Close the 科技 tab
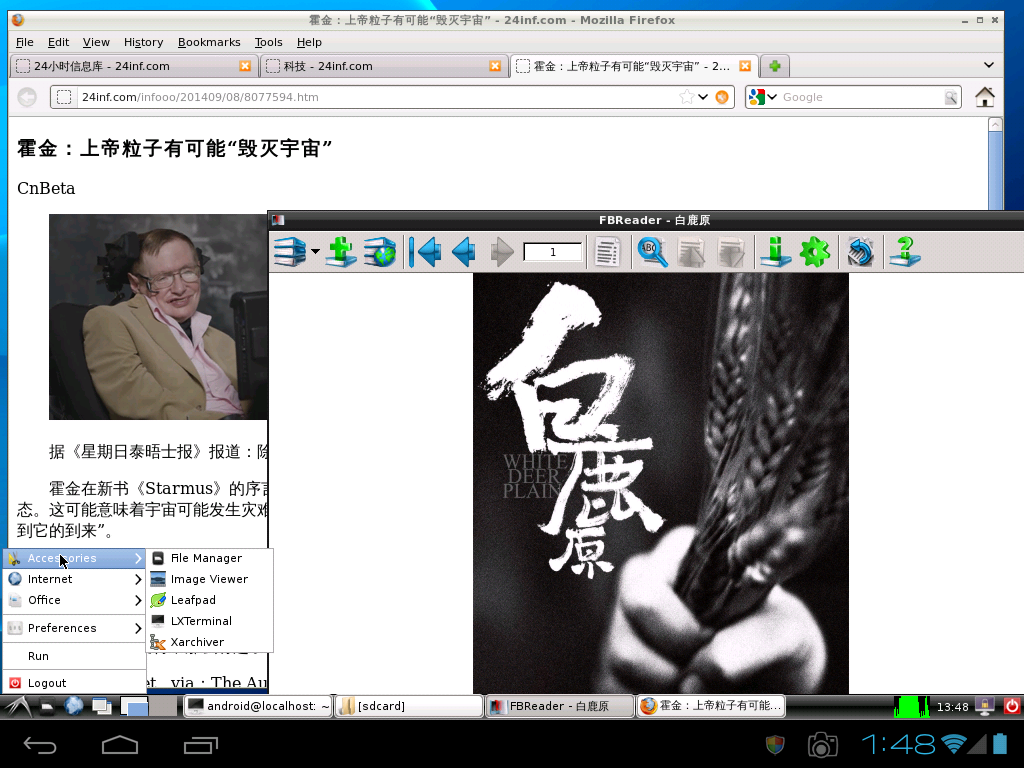This screenshot has height=768, width=1024. tap(495, 66)
